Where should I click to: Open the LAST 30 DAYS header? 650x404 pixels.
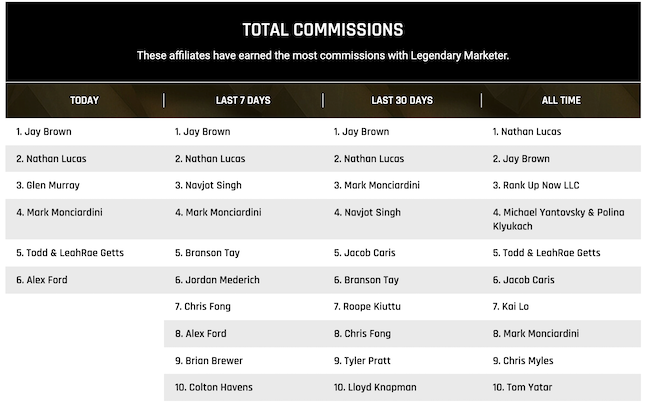pos(402,100)
